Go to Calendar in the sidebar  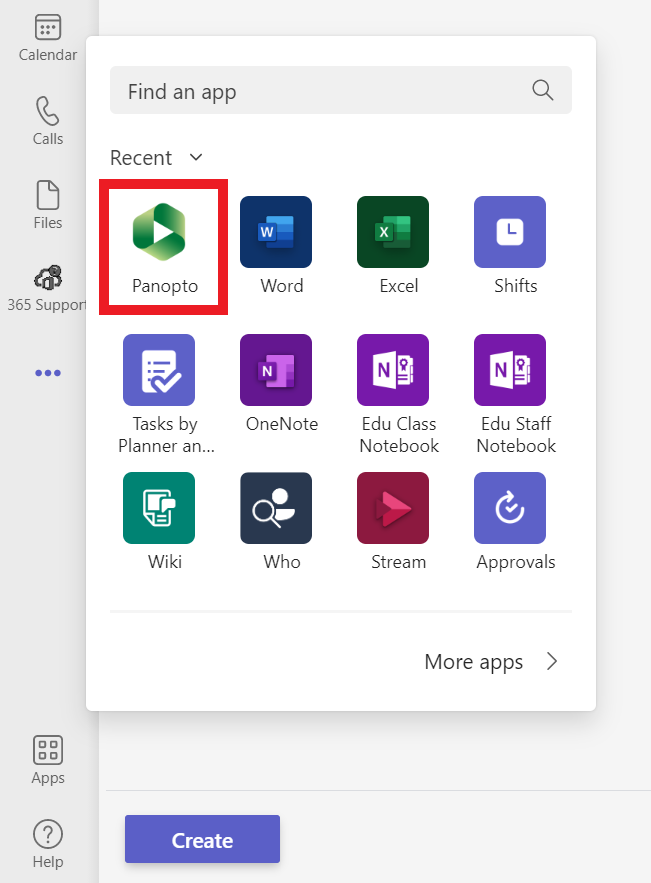pos(48,38)
